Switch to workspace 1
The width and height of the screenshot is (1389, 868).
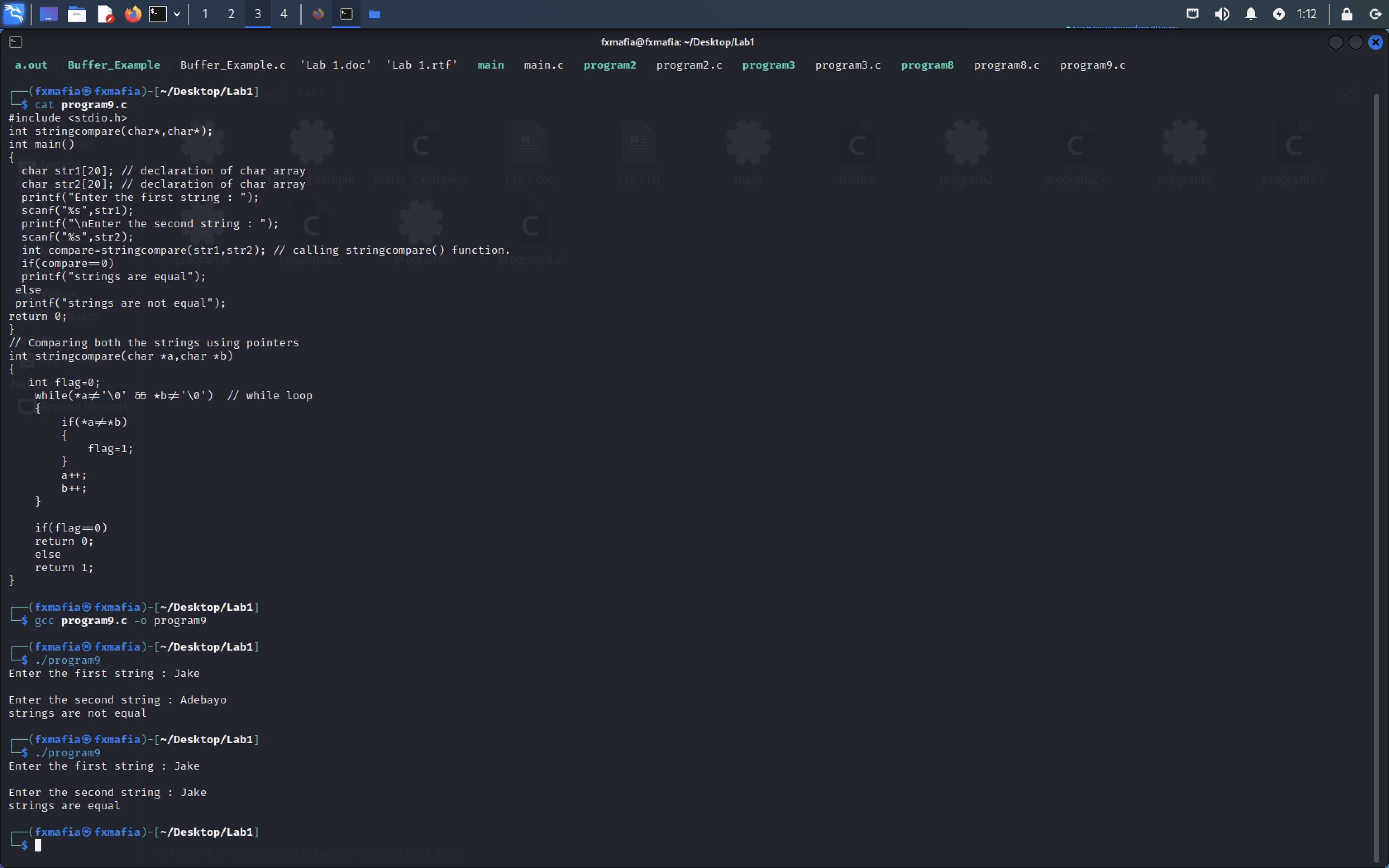(205, 14)
